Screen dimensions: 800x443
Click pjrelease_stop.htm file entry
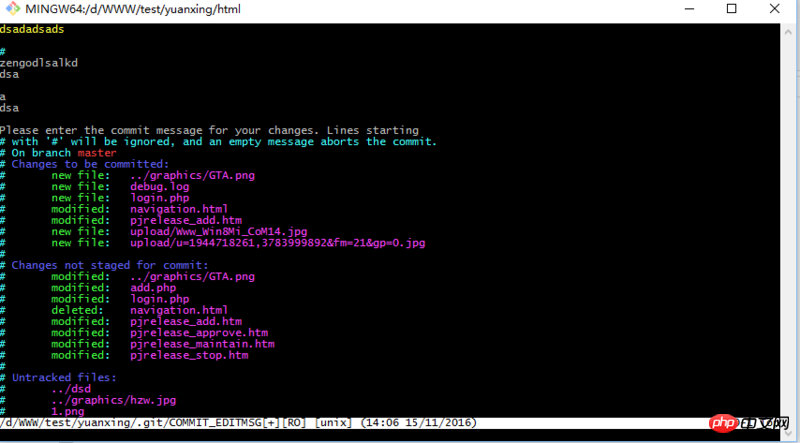[189, 355]
